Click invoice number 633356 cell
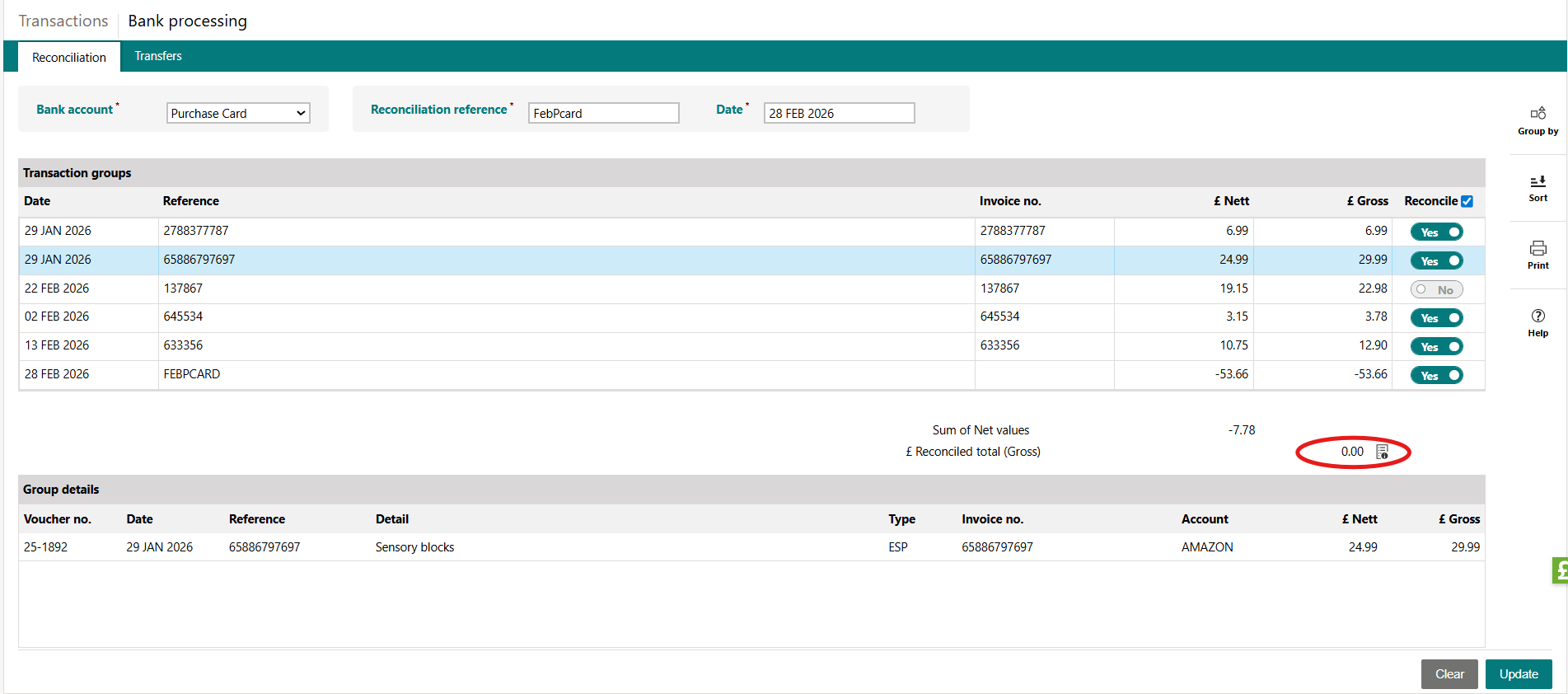Screen dimensions: 1568x694 pyautogui.click(x=1044, y=345)
